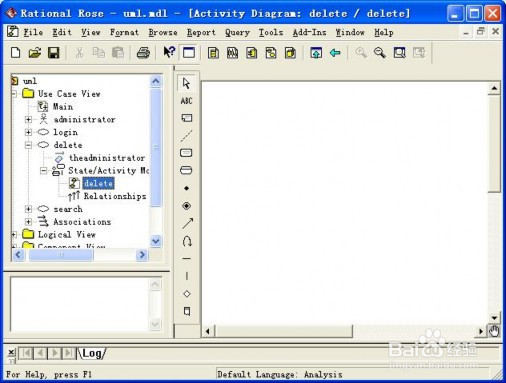Select the Start State dot tool
This screenshot has width=506, height=383.
point(186,188)
